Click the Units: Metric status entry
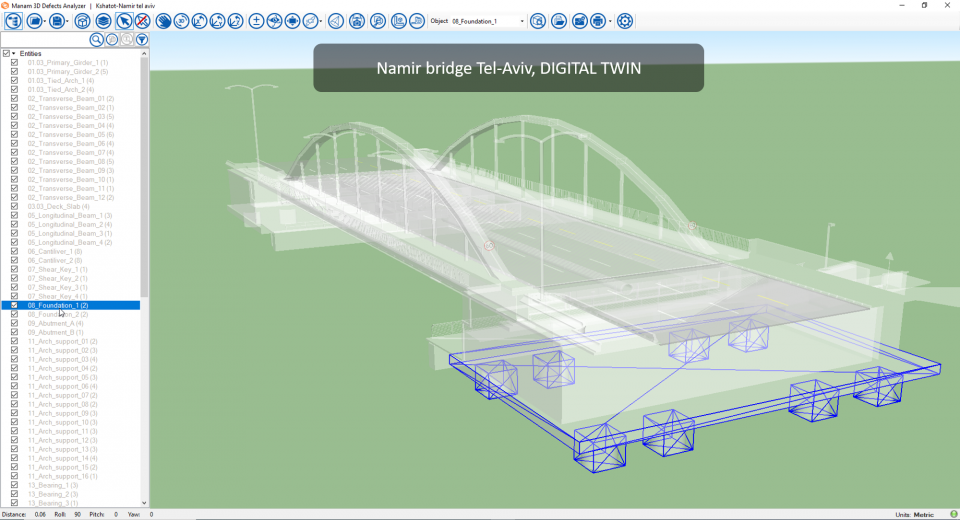This screenshot has height=520, width=960. coord(915,514)
